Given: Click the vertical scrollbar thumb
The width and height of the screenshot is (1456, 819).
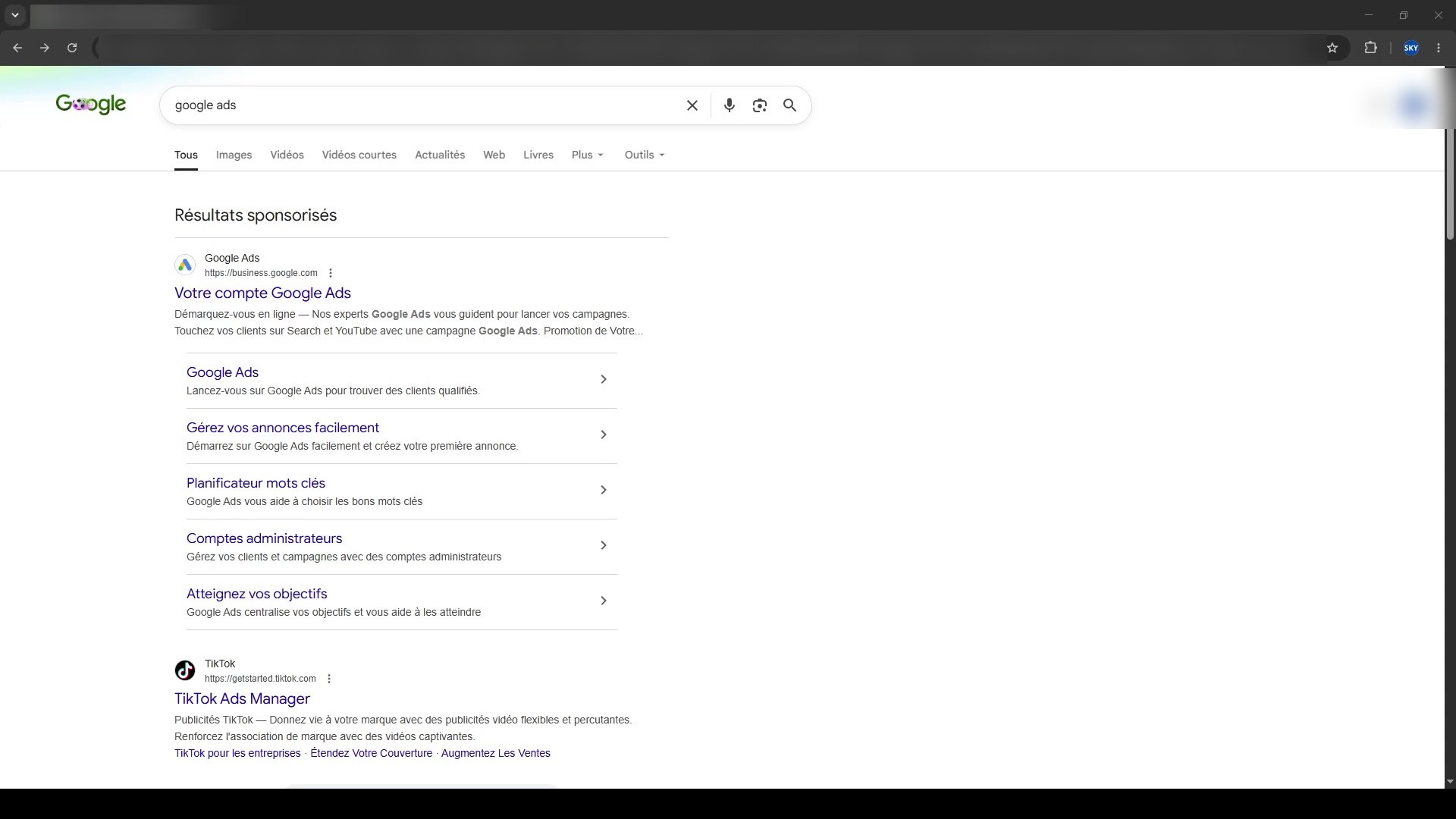Looking at the screenshot, I should point(1450,184).
